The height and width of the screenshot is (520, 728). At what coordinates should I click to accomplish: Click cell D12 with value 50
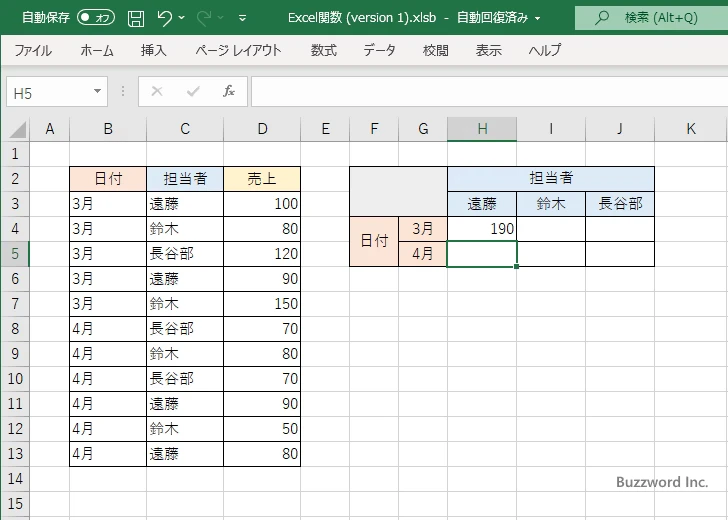(262, 429)
